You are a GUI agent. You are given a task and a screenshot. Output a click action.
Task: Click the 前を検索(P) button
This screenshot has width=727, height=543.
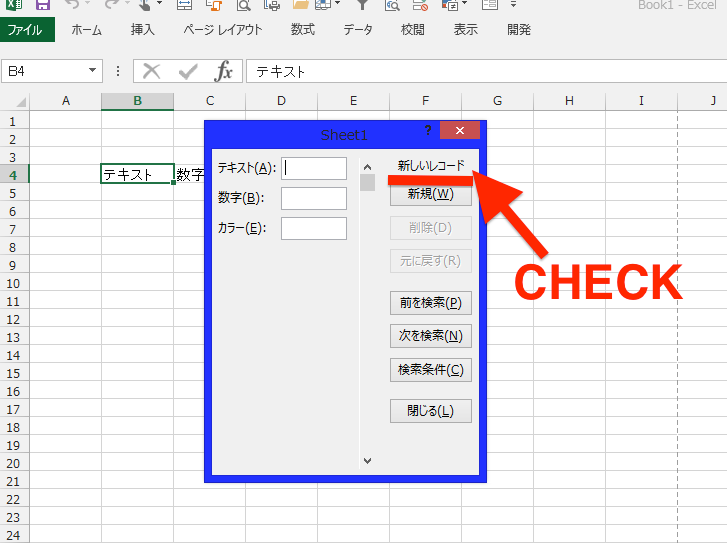pyautogui.click(x=430, y=304)
